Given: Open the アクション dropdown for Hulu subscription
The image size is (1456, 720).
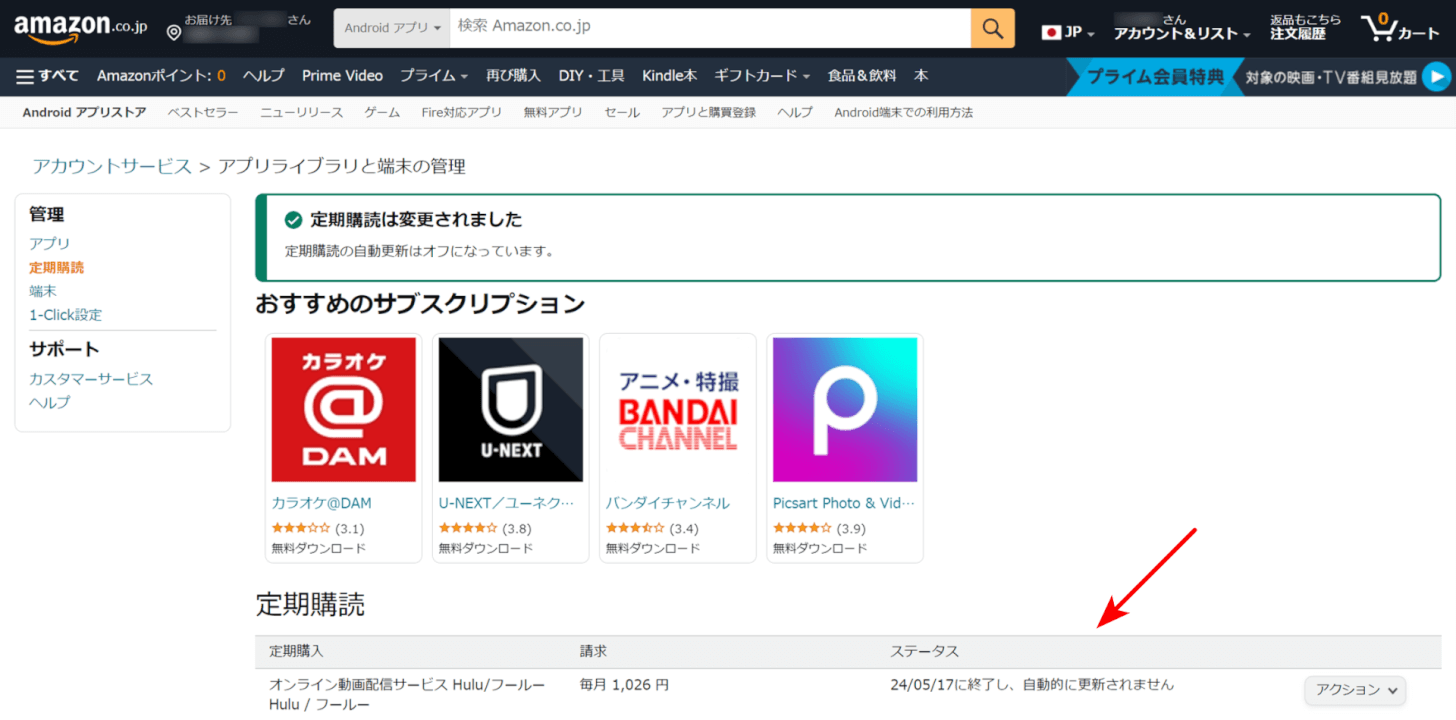Looking at the screenshot, I should [1355, 690].
